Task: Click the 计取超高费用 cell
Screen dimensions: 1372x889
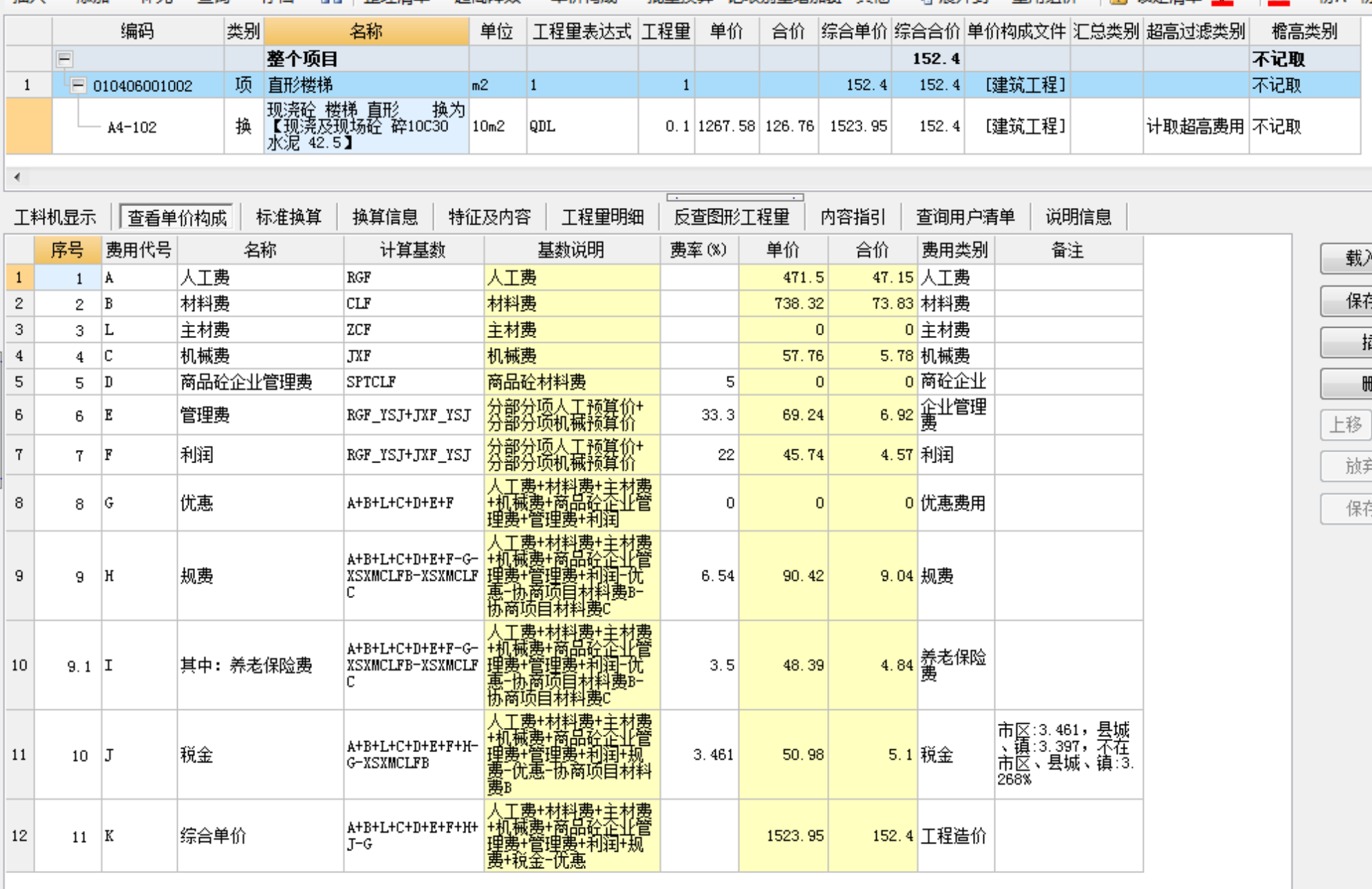Action: (1196, 126)
